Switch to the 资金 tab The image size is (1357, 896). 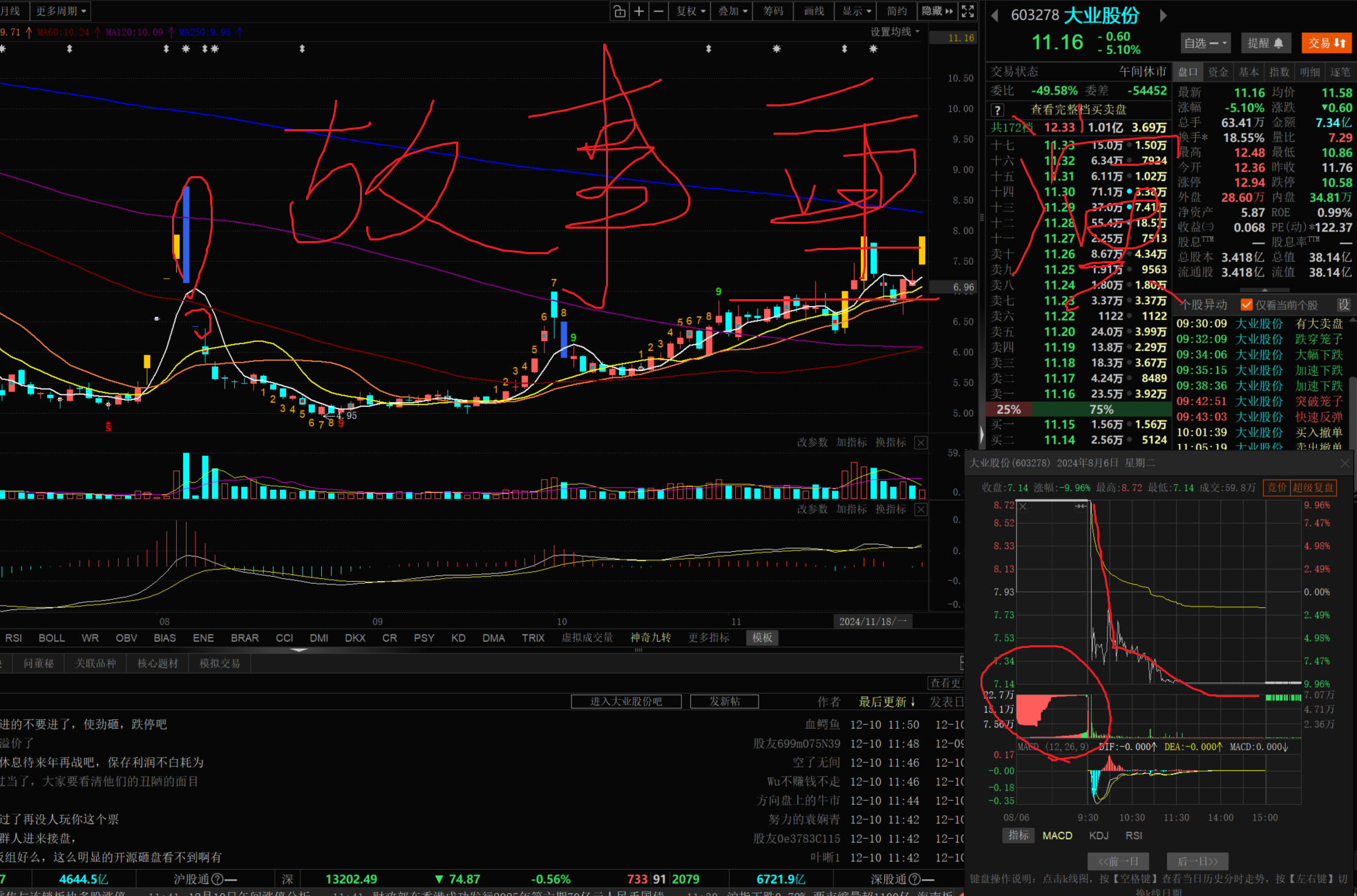[x=1218, y=72]
